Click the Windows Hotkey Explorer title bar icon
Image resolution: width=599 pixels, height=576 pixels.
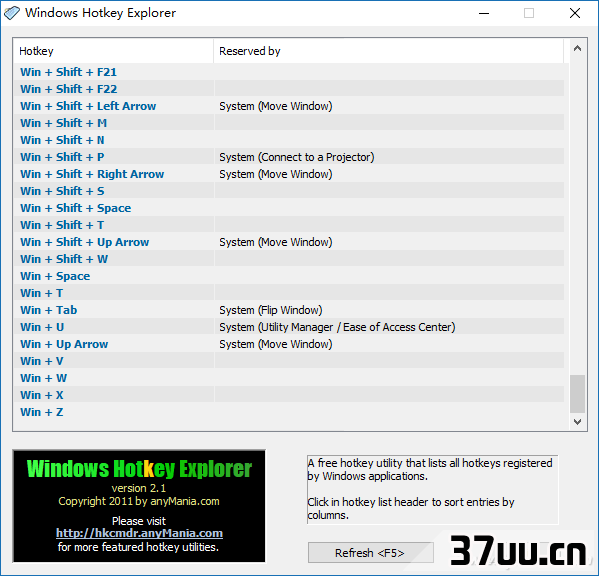coord(11,13)
